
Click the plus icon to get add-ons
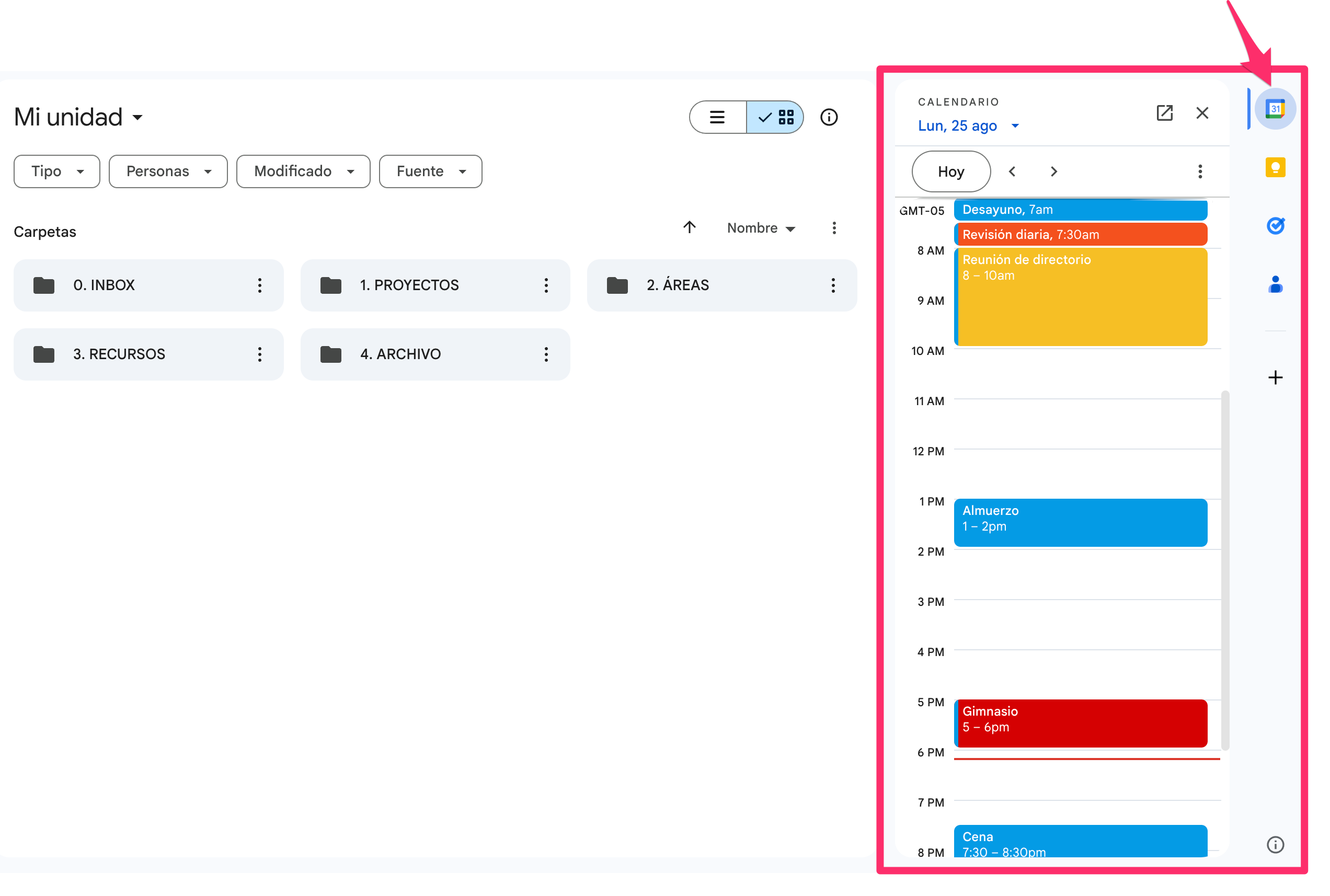(x=1275, y=377)
